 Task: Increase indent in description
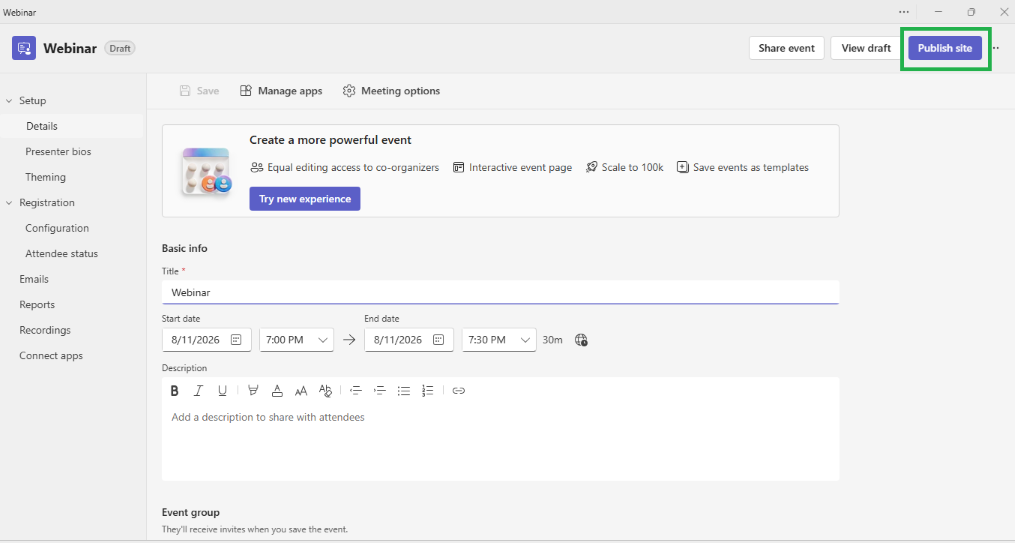379,391
